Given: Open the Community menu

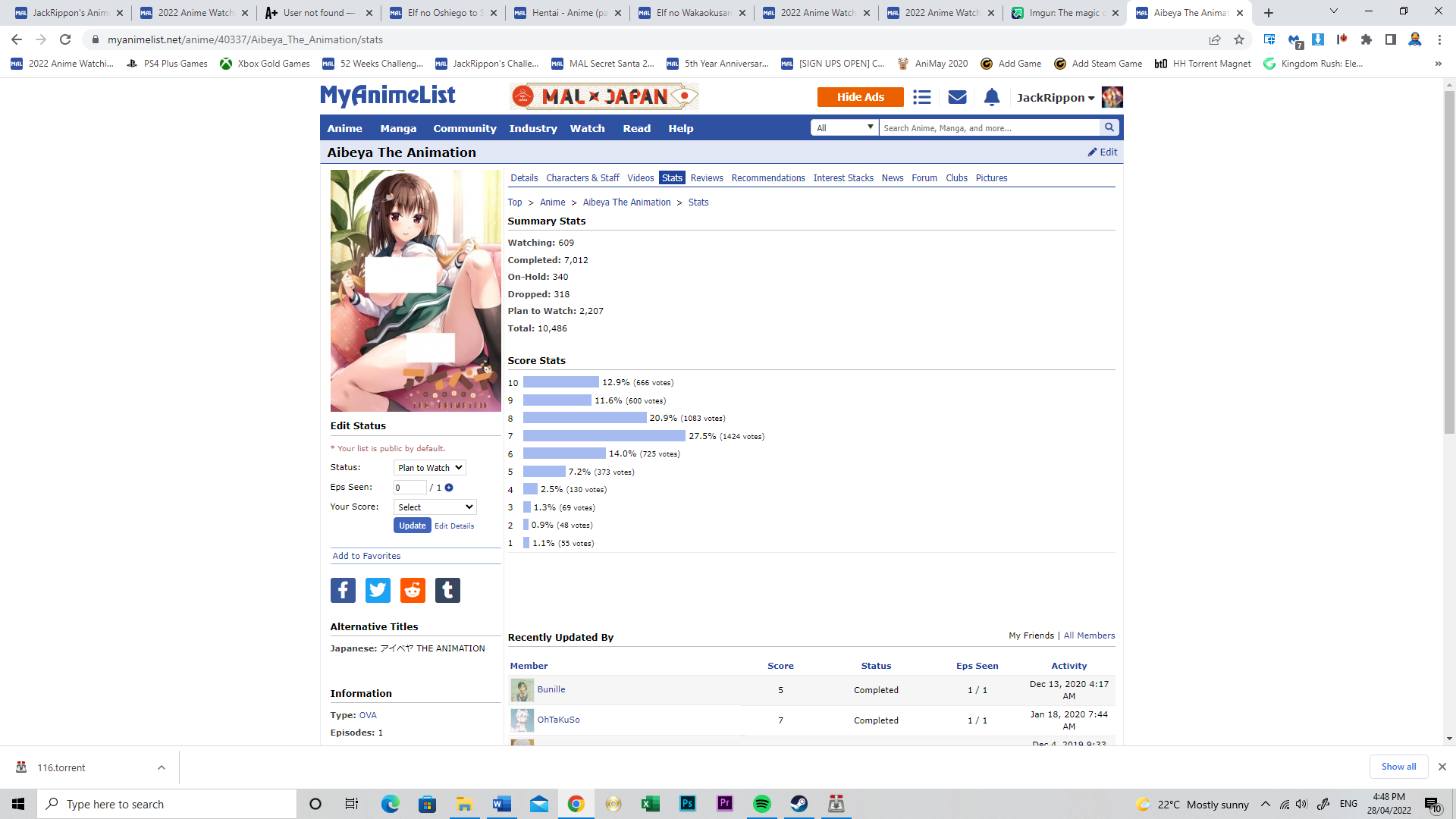Looking at the screenshot, I should pos(464,128).
